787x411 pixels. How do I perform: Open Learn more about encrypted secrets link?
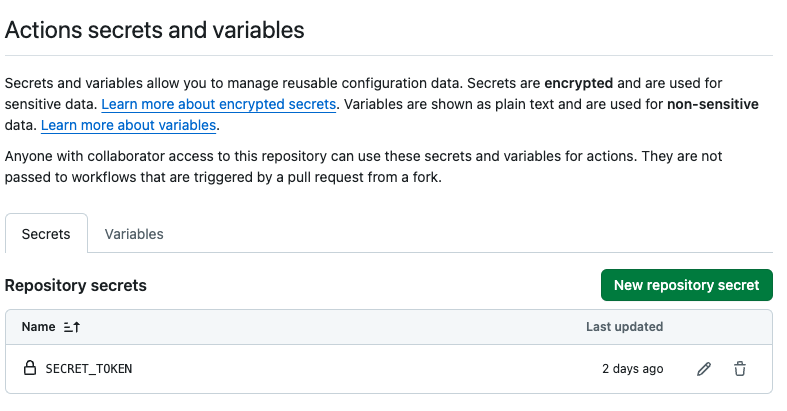(x=218, y=104)
